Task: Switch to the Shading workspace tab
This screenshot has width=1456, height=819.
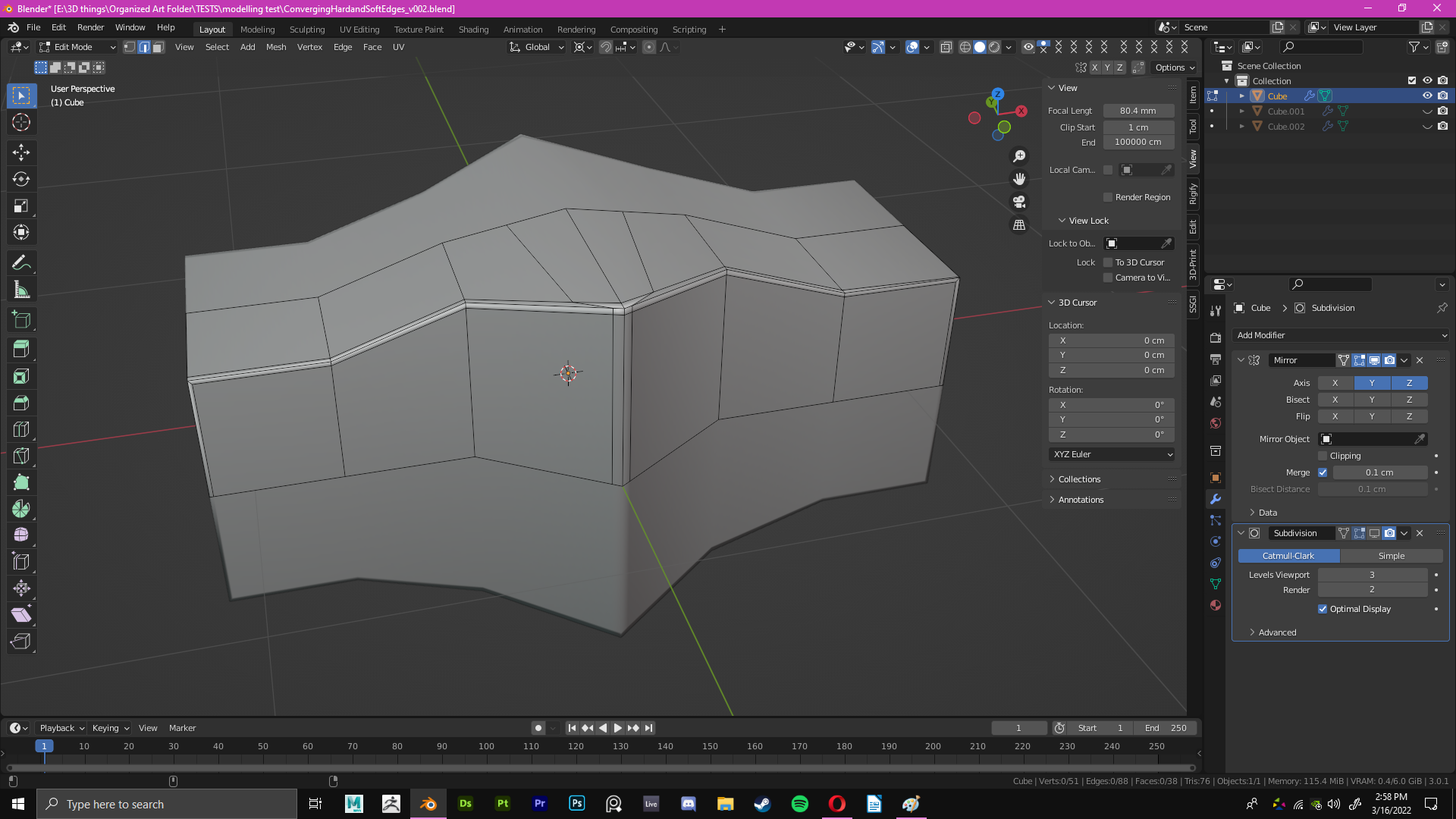Action: point(473,30)
